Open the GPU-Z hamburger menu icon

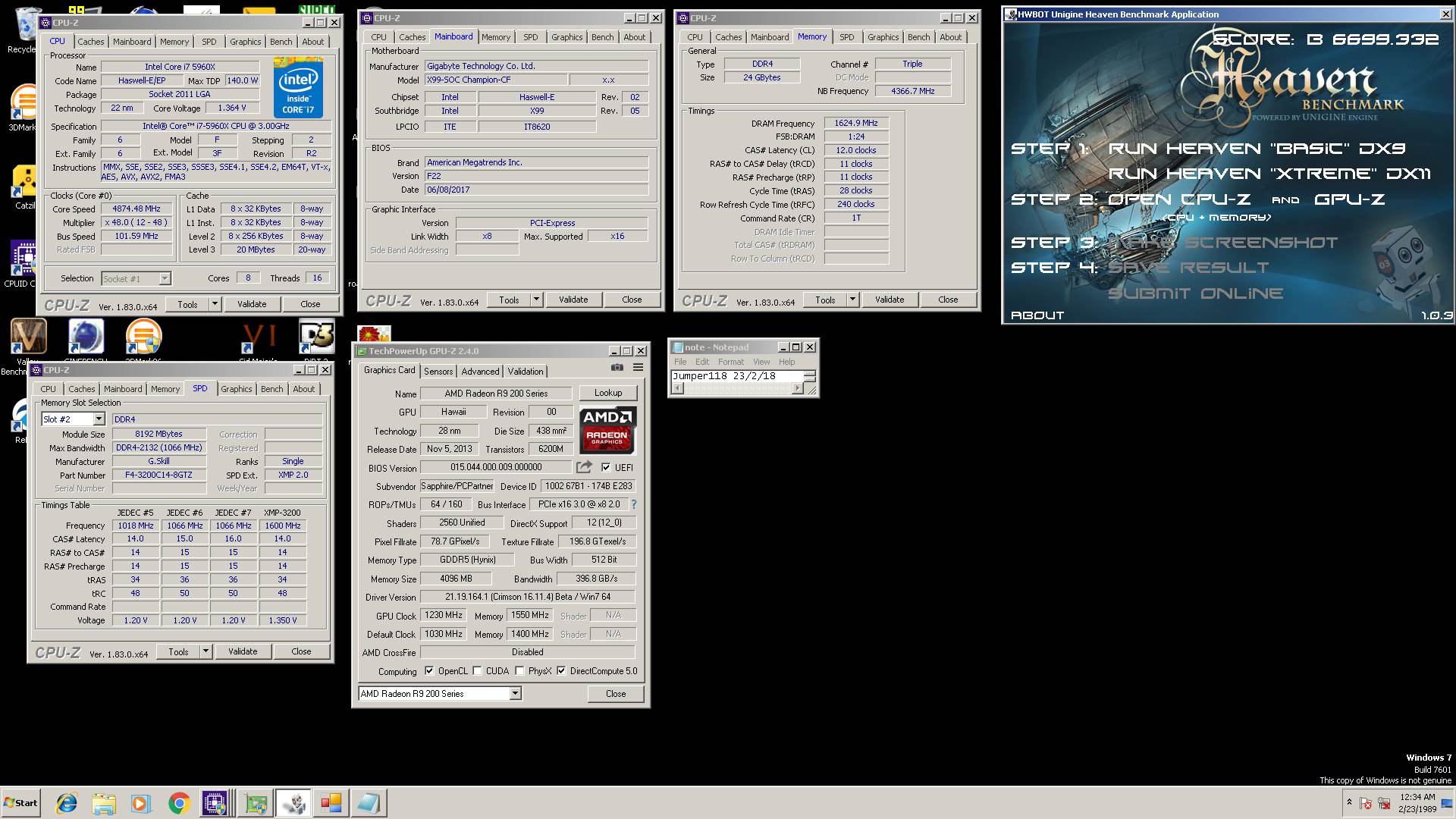639,368
